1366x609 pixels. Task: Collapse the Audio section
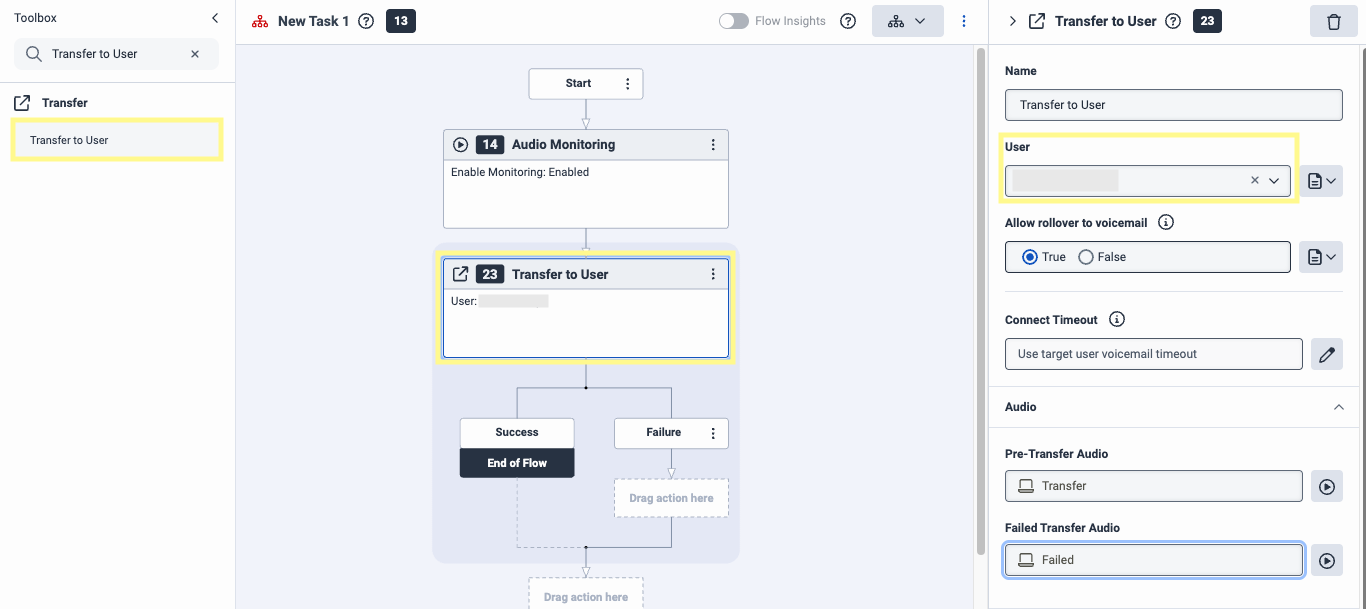[x=1338, y=407]
